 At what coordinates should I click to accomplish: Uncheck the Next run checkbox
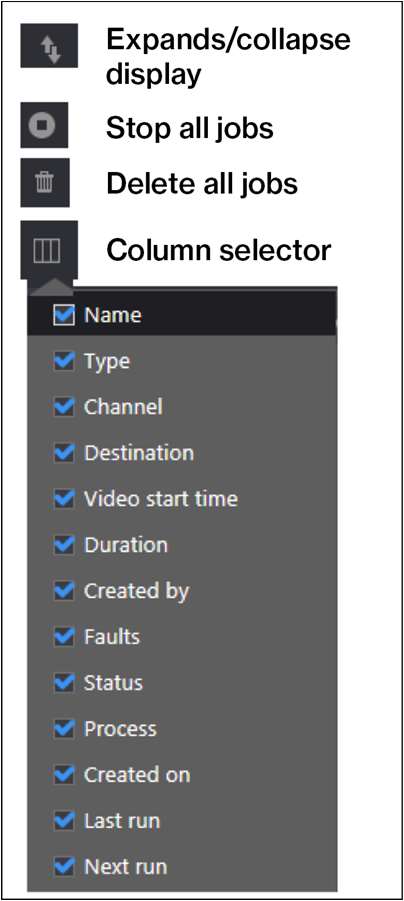coord(64,867)
